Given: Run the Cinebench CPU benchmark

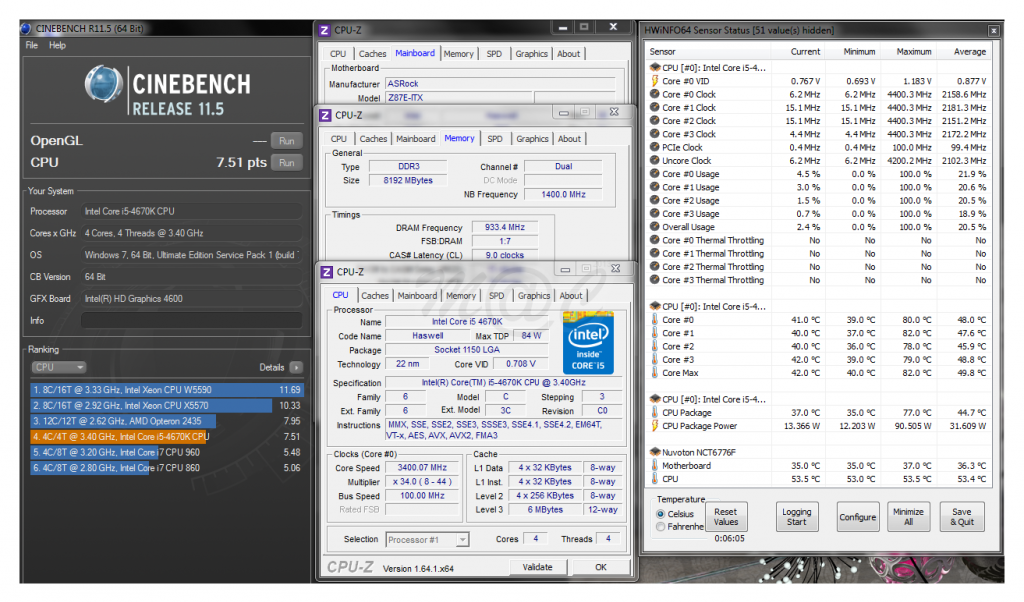Looking at the screenshot, I should [287, 162].
